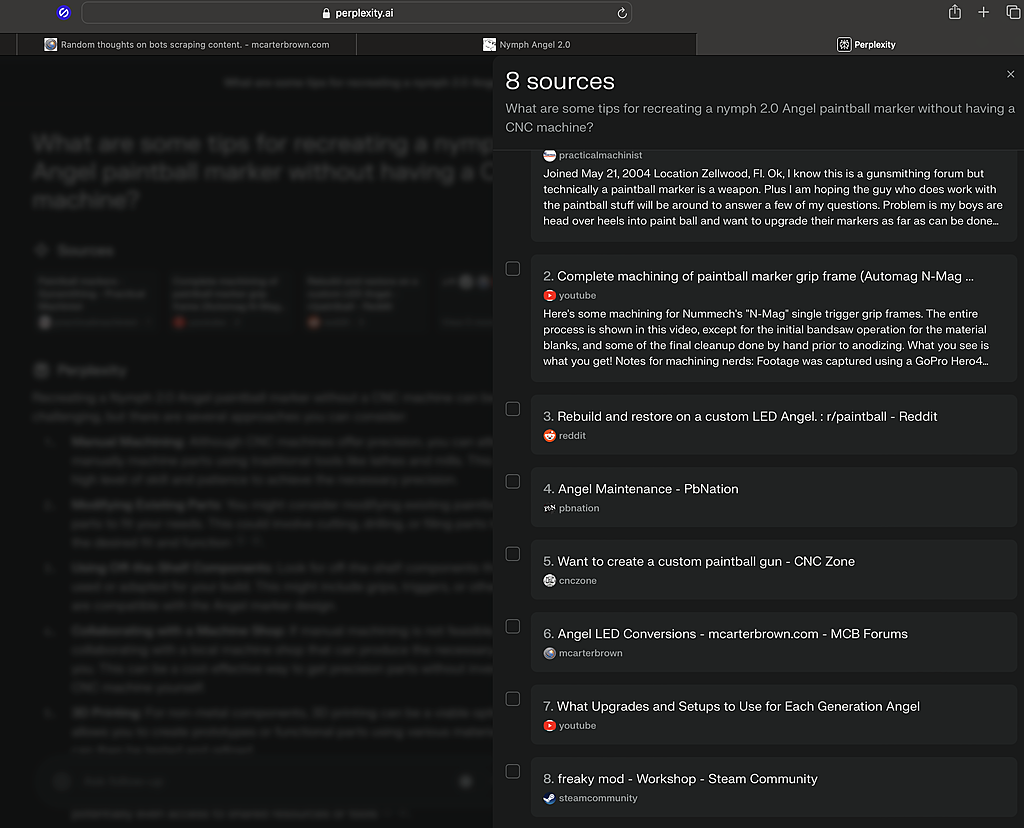Viewport: 1024px width, 828px height.
Task: Click the reload page icon in address bar
Action: (x=622, y=13)
